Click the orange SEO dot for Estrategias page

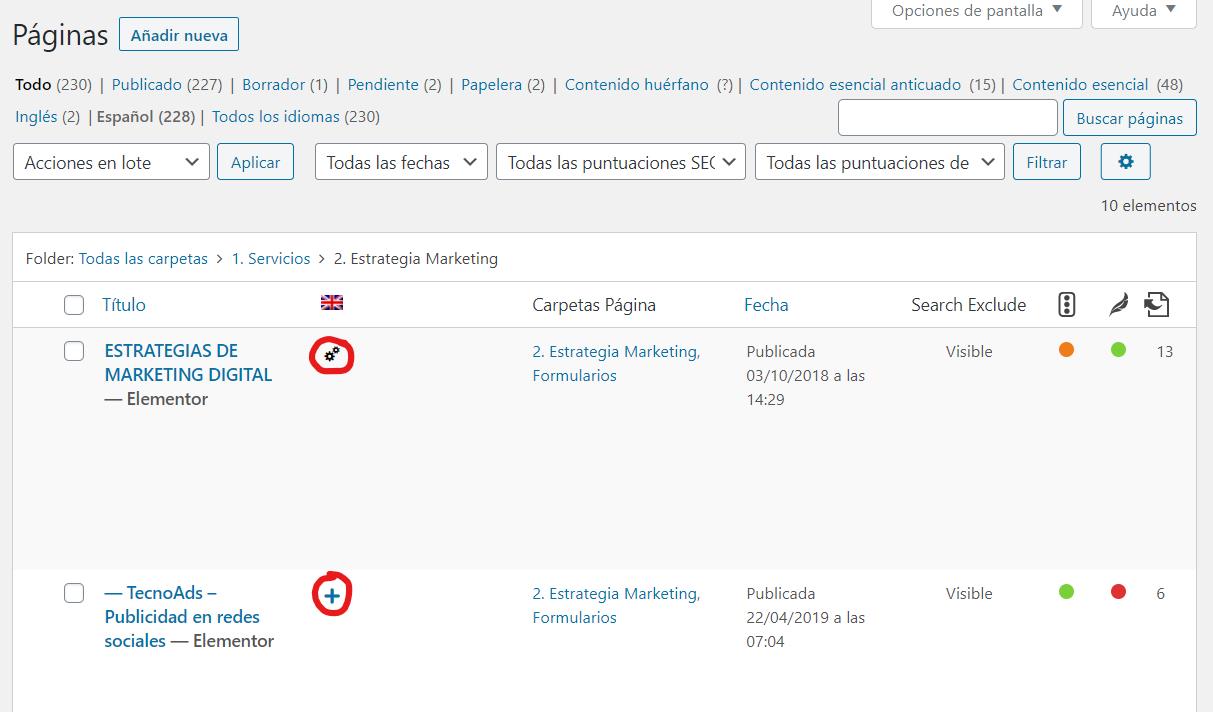(1066, 350)
